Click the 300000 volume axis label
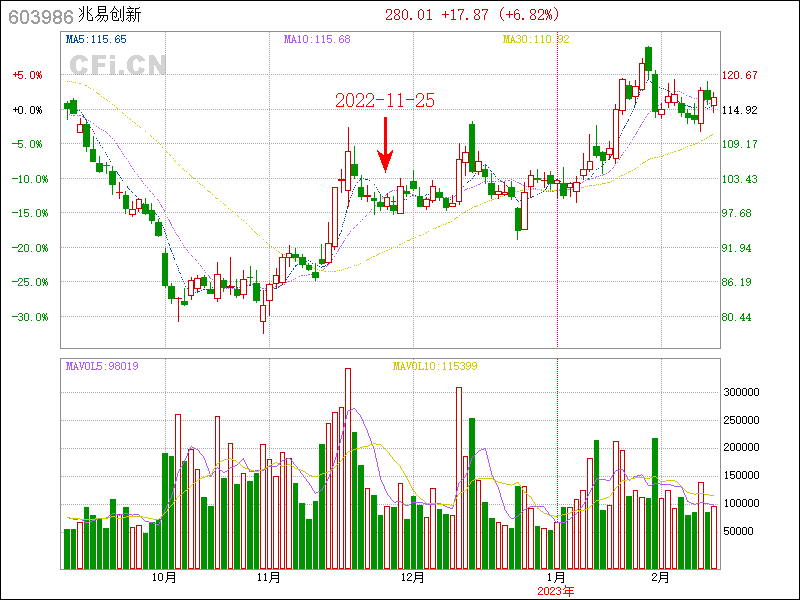 point(741,392)
